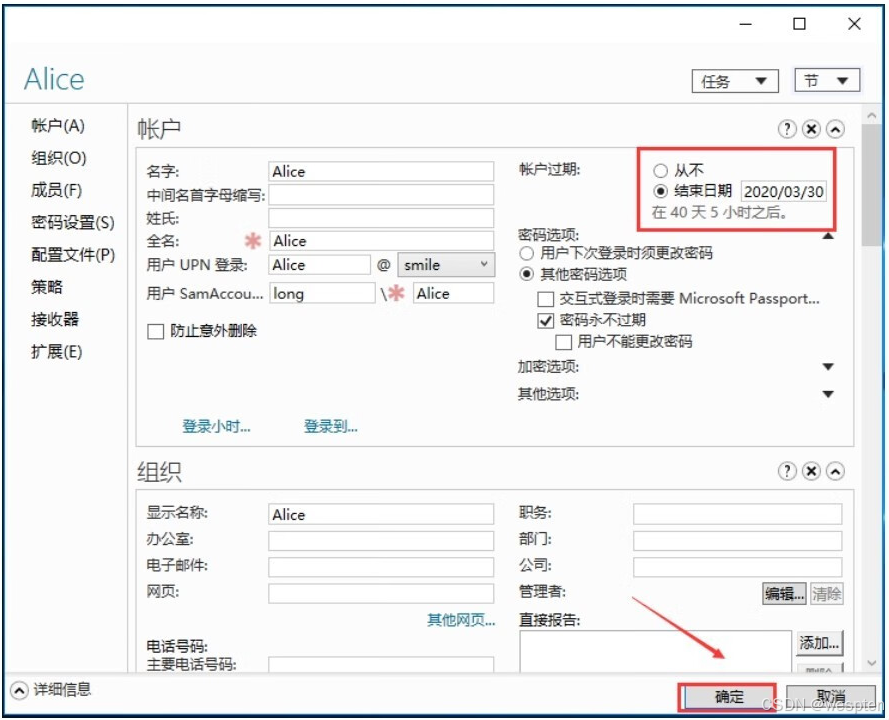889x720 pixels.
Task: Minimize the Alice properties window
Action: pos(746,24)
